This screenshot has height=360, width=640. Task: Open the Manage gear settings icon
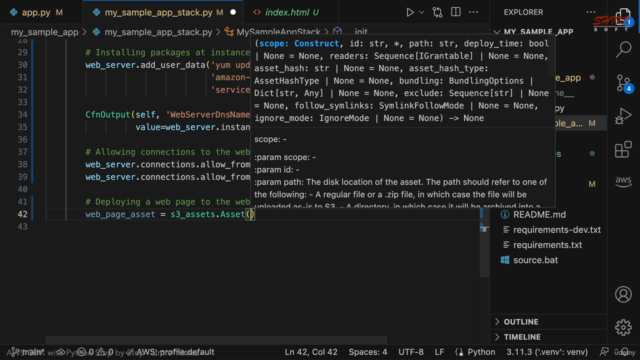[623, 327]
